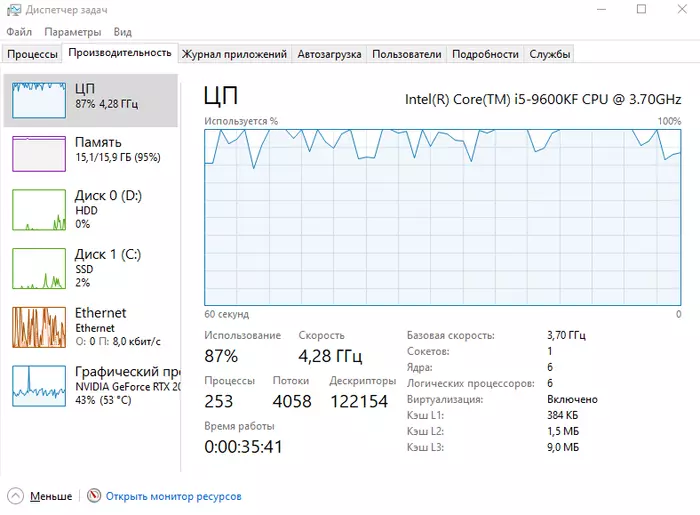The height and width of the screenshot is (515, 700).
Task: Click the Используется % graph label
Action: point(241,121)
